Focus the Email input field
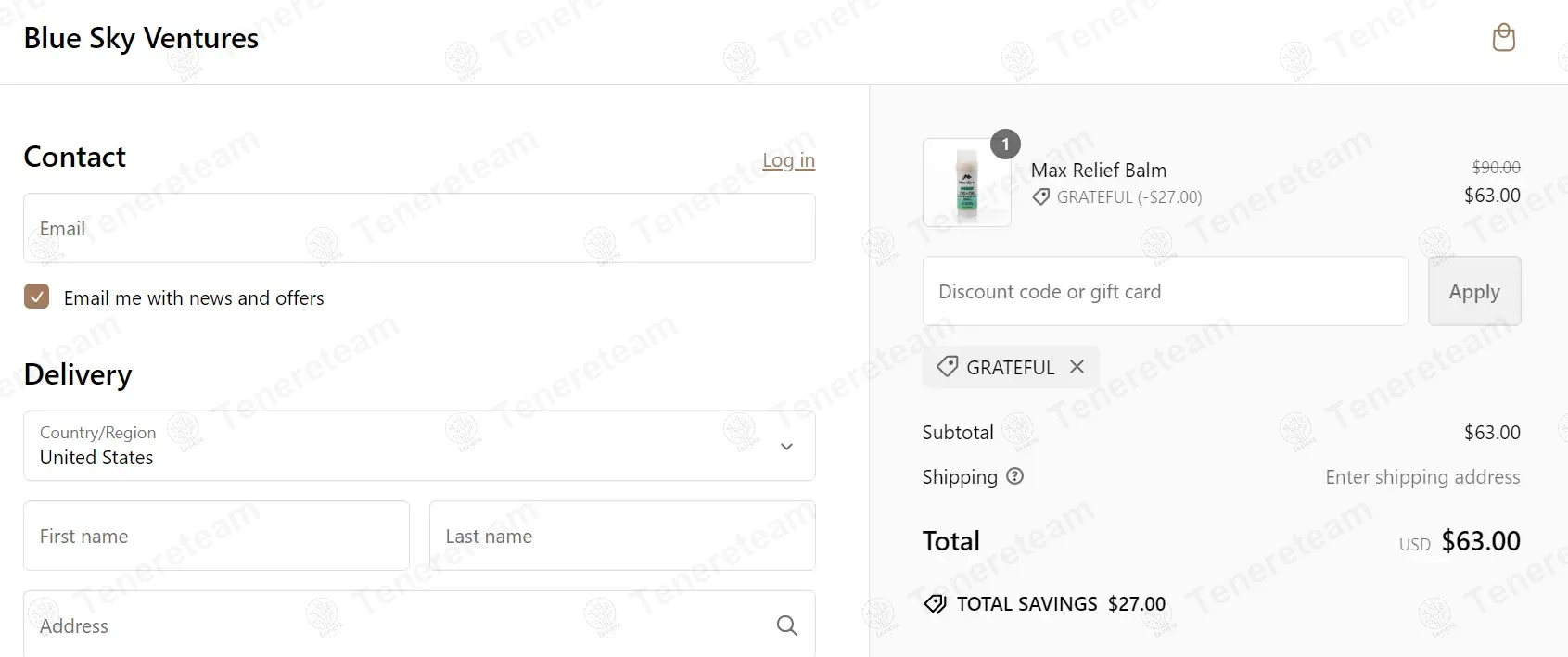 (x=419, y=228)
